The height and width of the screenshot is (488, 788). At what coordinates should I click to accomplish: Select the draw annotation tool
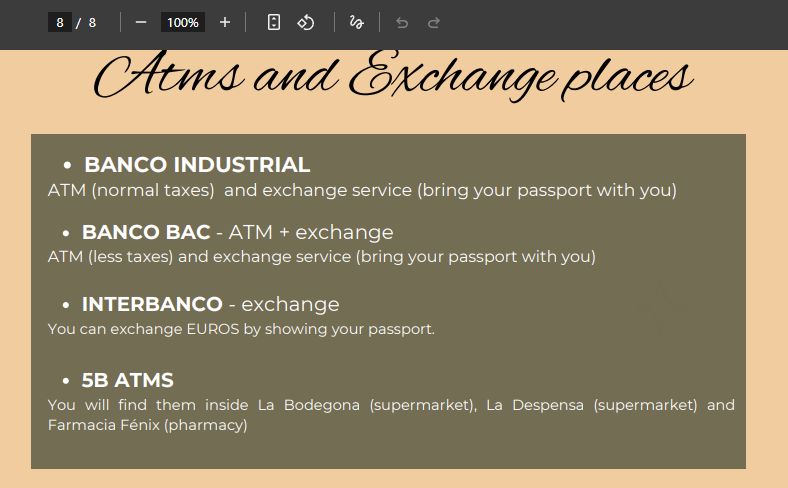(357, 22)
